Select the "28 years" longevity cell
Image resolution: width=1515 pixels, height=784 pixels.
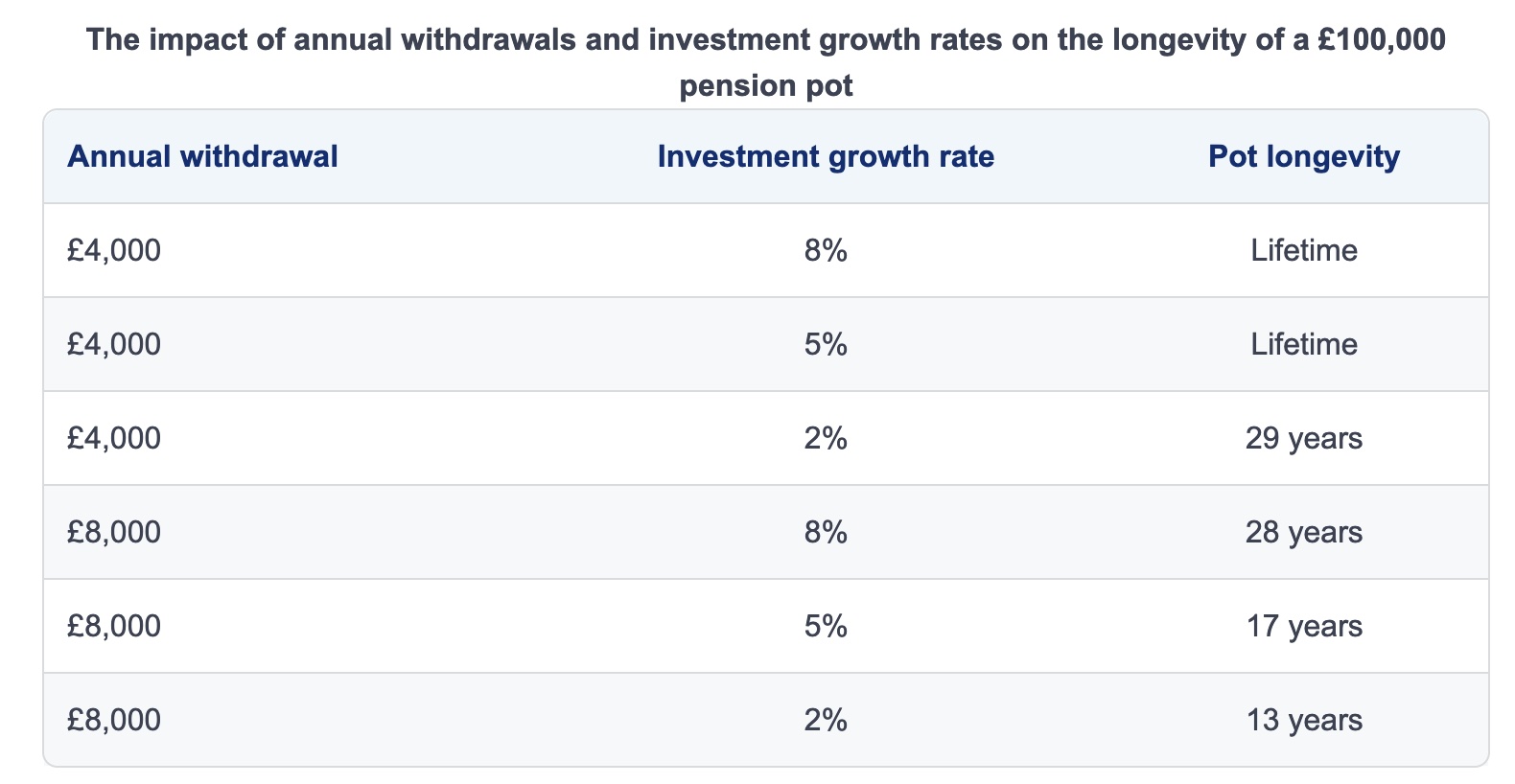(1303, 532)
